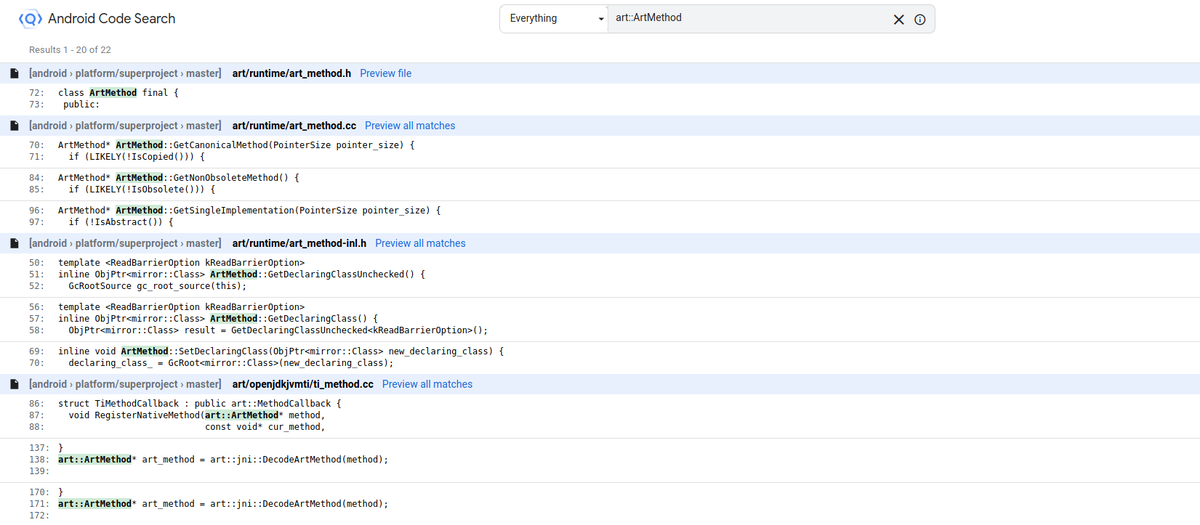Viewport: 1200px width, 525px height.
Task: Open line 51 GetDeclaringClassUnchecked match
Action: (243, 274)
